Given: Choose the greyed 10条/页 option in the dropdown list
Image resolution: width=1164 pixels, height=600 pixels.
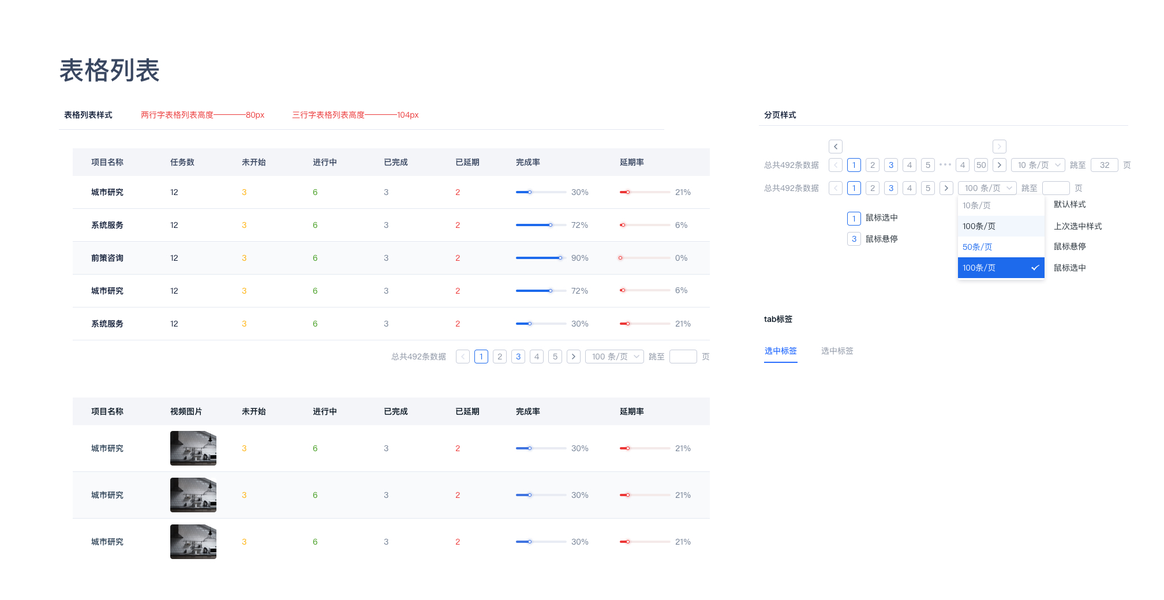Looking at the screenshot, I should tap(1001, 206).
